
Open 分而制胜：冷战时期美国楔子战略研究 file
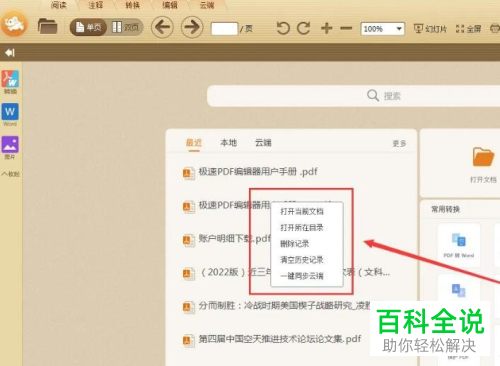coord(284,305)
